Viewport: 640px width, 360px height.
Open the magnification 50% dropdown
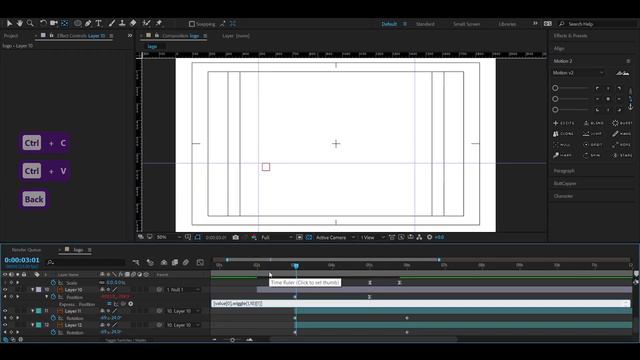pos(169,237)
